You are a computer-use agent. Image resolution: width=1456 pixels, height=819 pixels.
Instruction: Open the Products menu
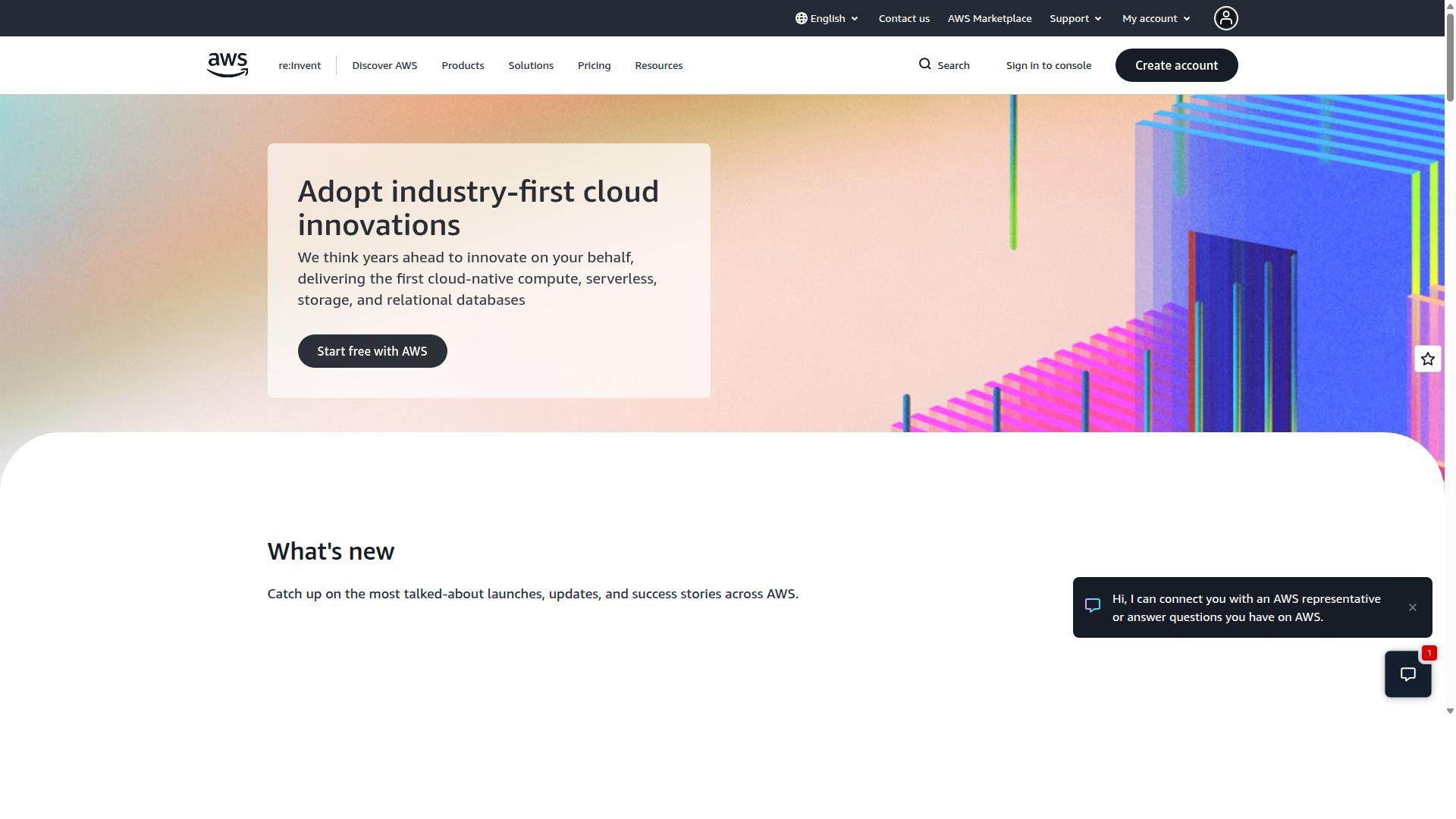(x=463, y=65)
